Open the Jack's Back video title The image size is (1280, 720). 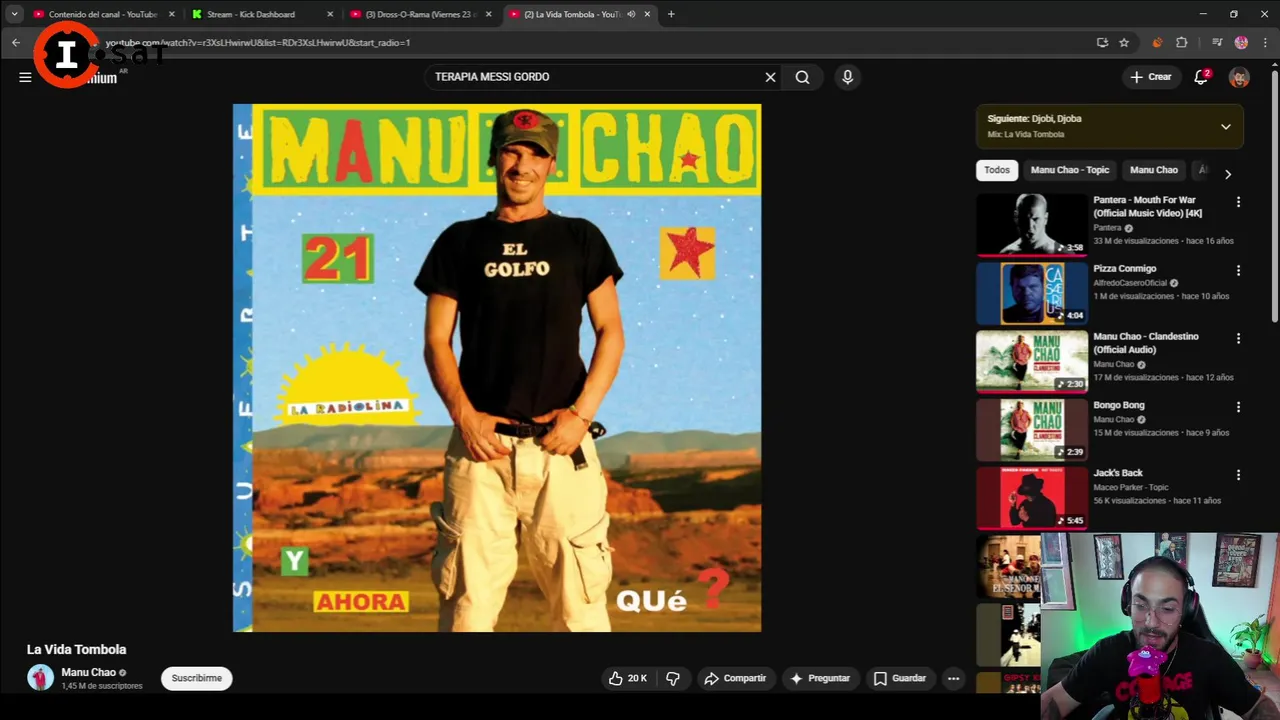(x=1117, y=473)
